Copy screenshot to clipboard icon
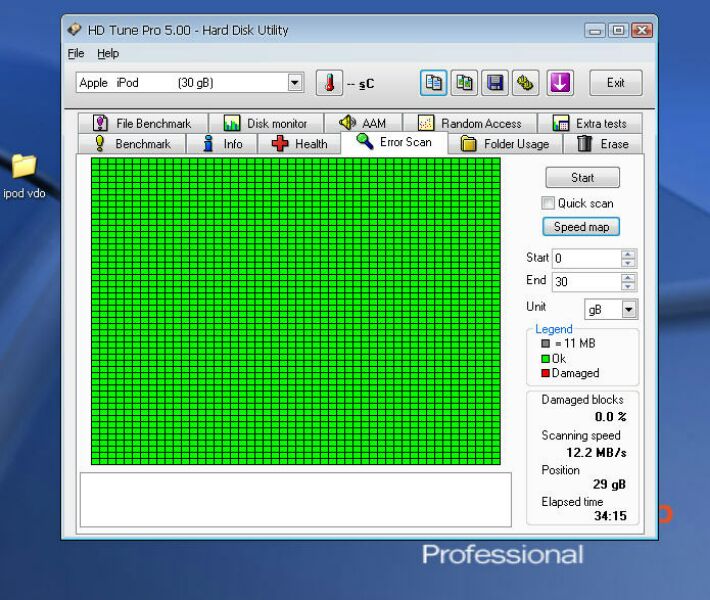Screen dimensions: 710x600 point(464,83)
